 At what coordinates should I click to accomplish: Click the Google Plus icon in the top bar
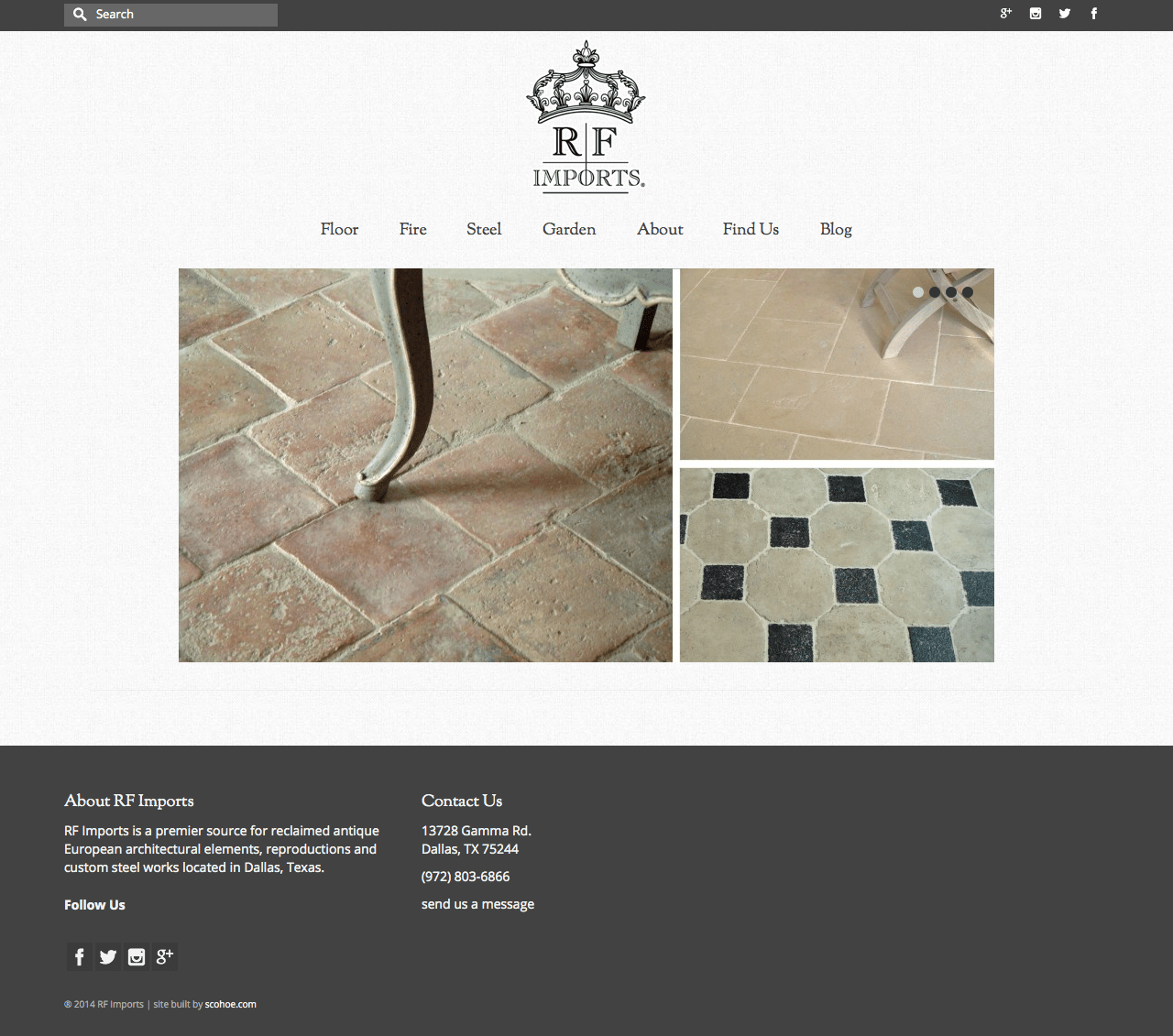pos(1005,14)
